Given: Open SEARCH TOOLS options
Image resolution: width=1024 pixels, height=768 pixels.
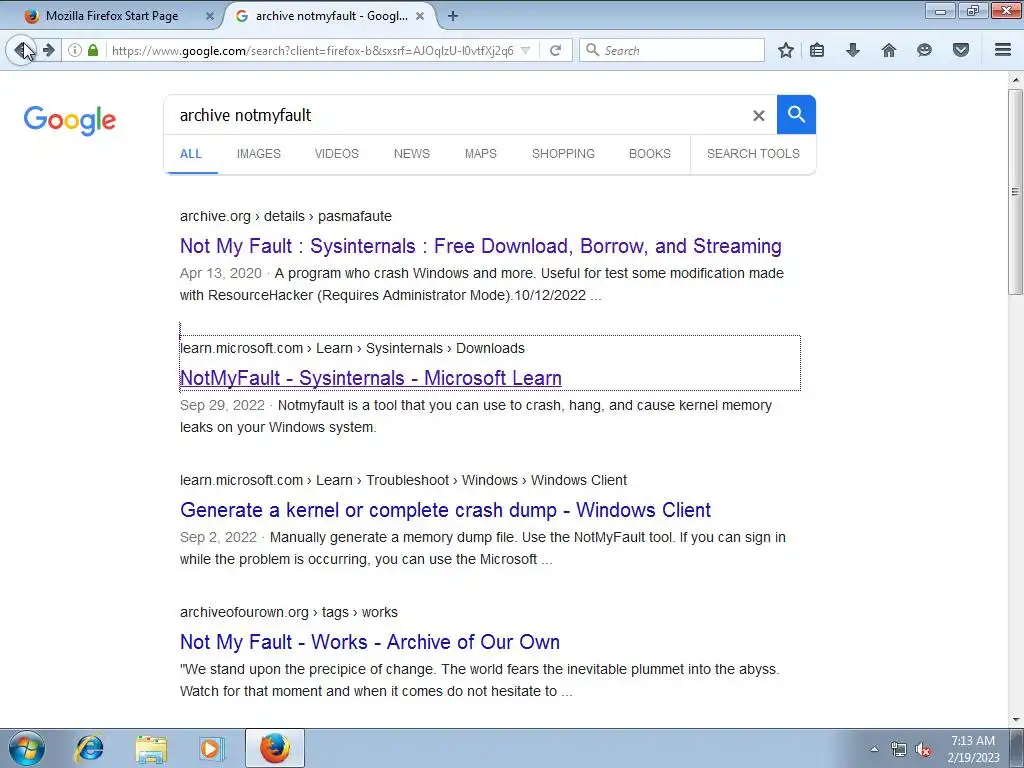Looking at the screenshot, I should click(x=753, y=154).
